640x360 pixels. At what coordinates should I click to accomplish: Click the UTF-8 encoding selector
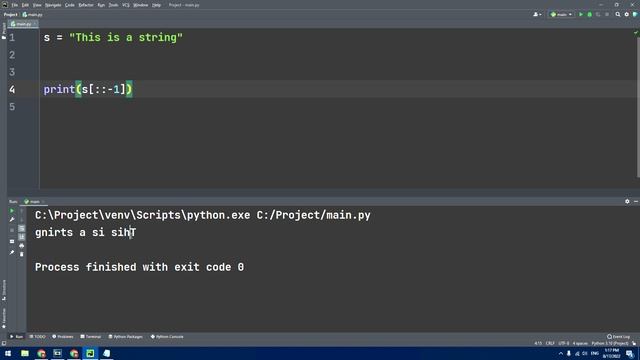point(563,343)
